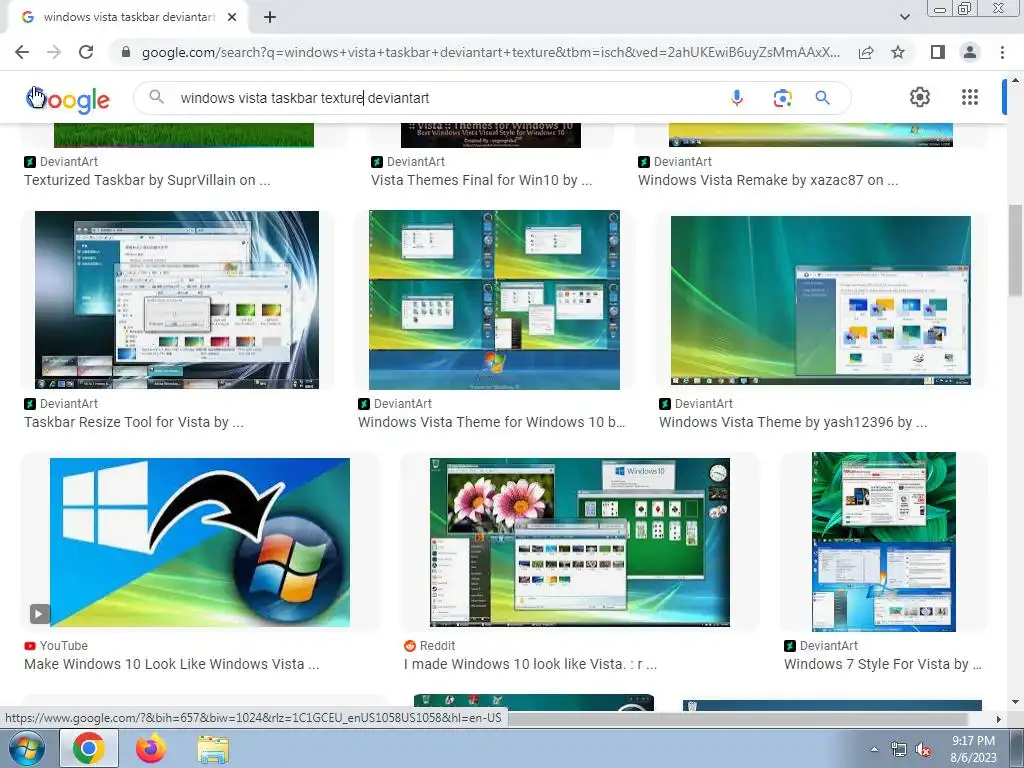The width and height of the screenshot is (1024, 768).
Task: Open Make Windows 10 Look Like Vista link
Action: (x=172, y=664)
